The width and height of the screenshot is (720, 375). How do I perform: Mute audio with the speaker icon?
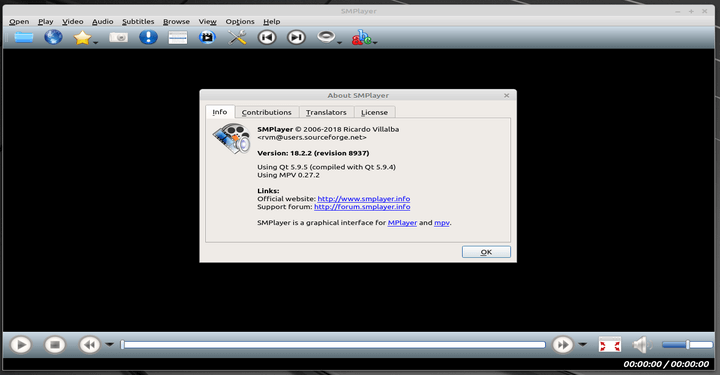click(x=642, y=345)
